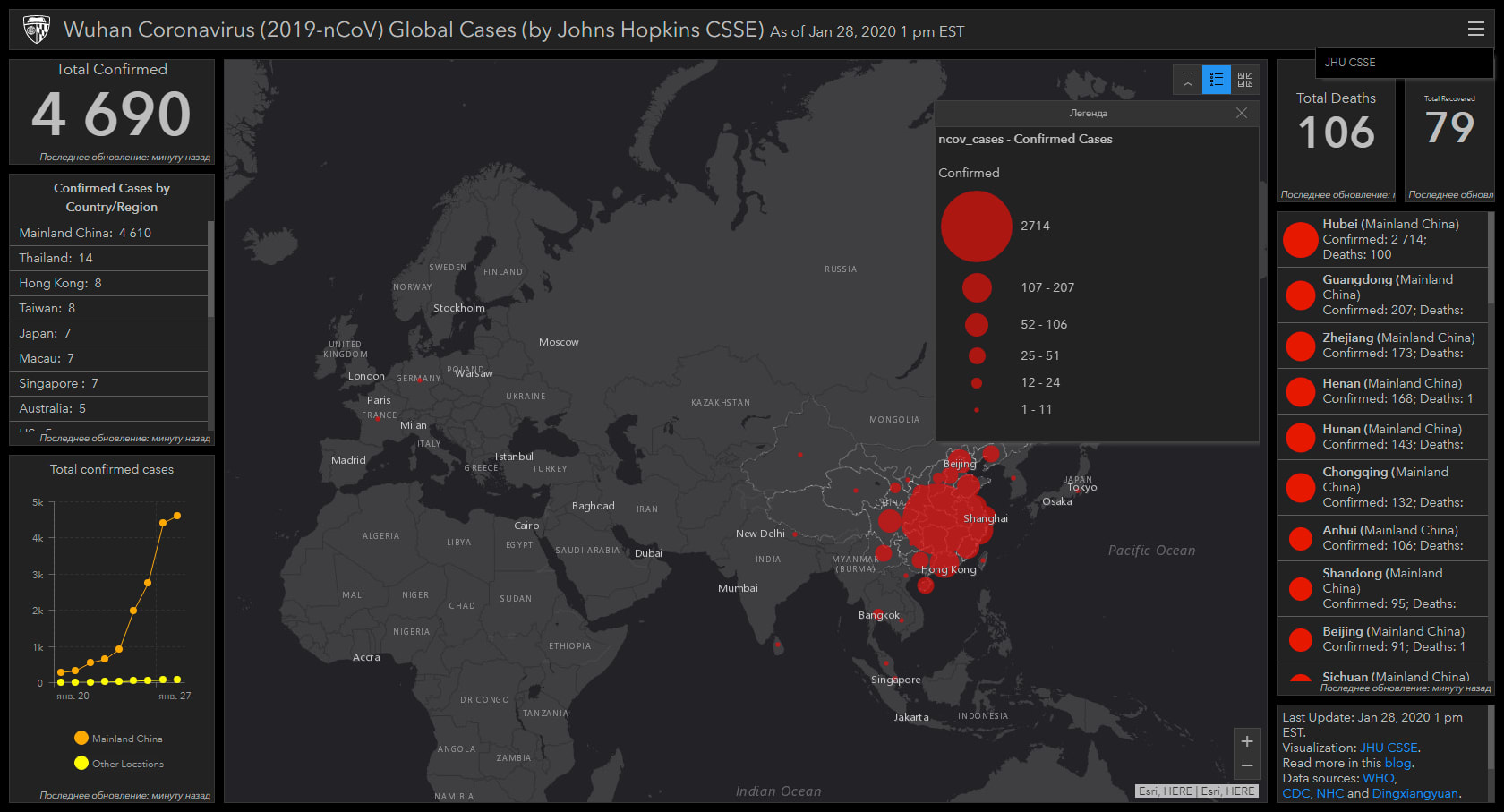1504x812 pixels.
Task: Select the Zhejiang province entry
Action: point(1382,346)
